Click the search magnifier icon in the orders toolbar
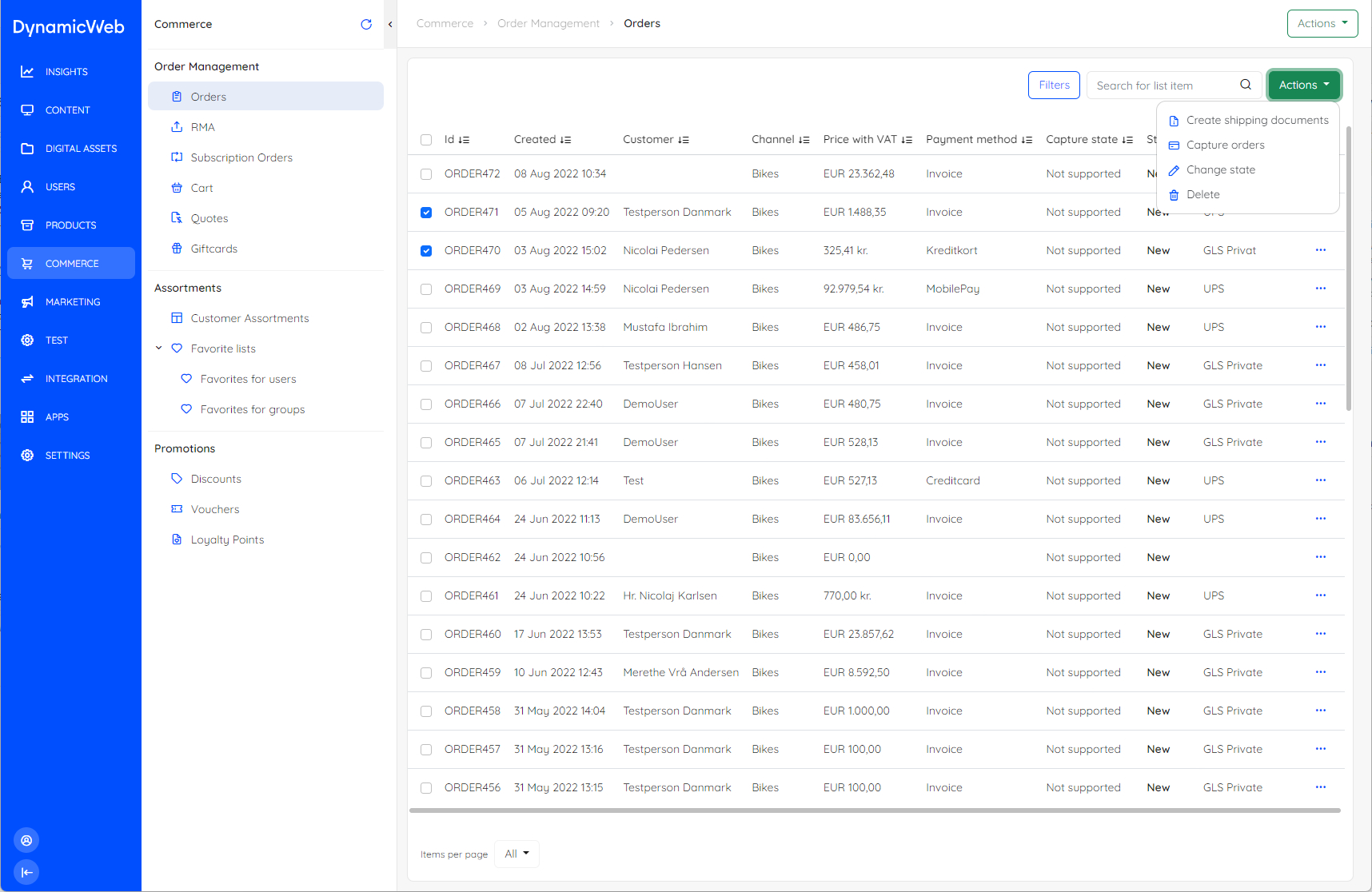 tap(1245, 85)
